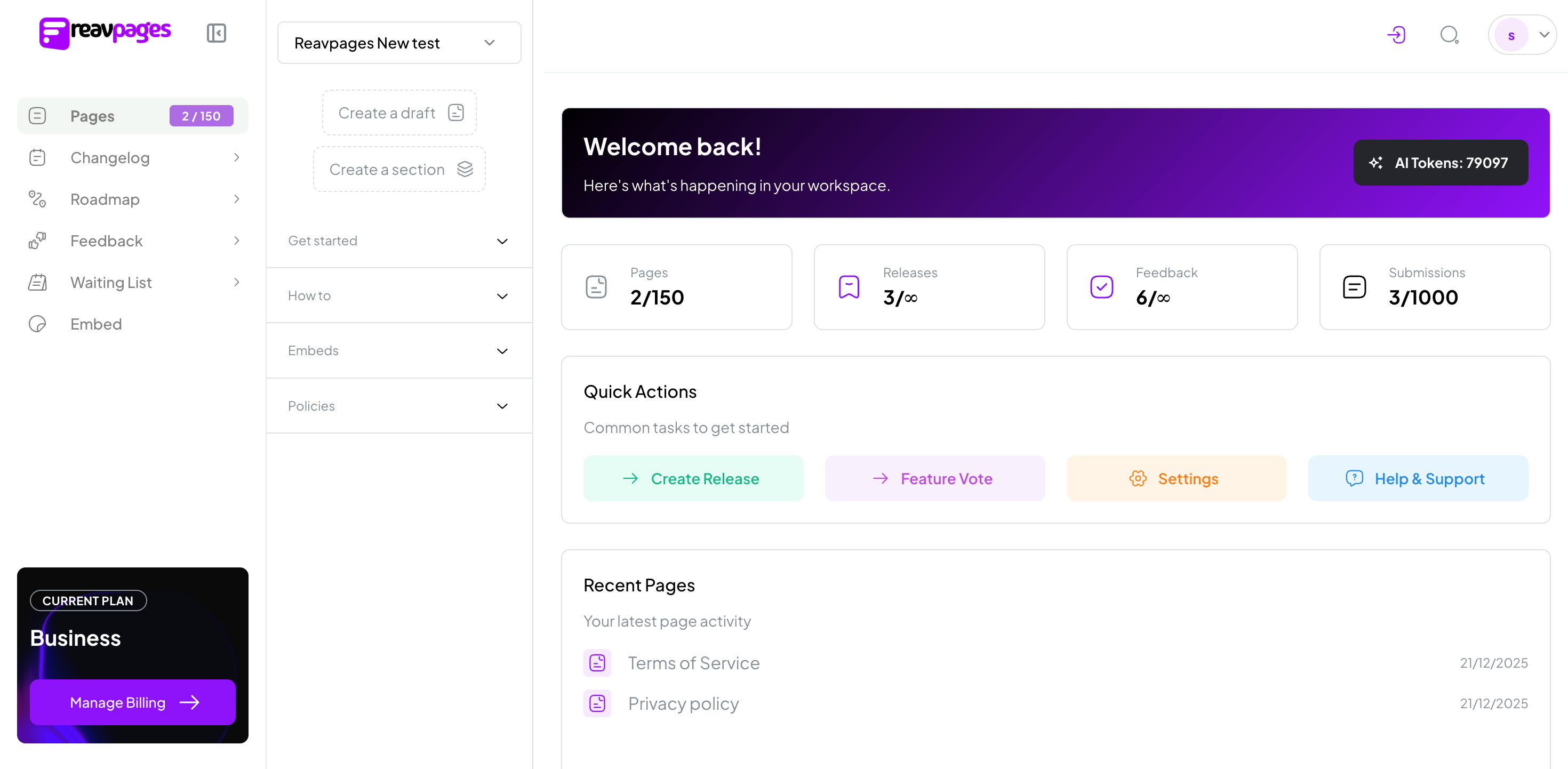The image size is (1568, 769).
Task: Select the Waiting List icon
Action: tap(37, 282)
